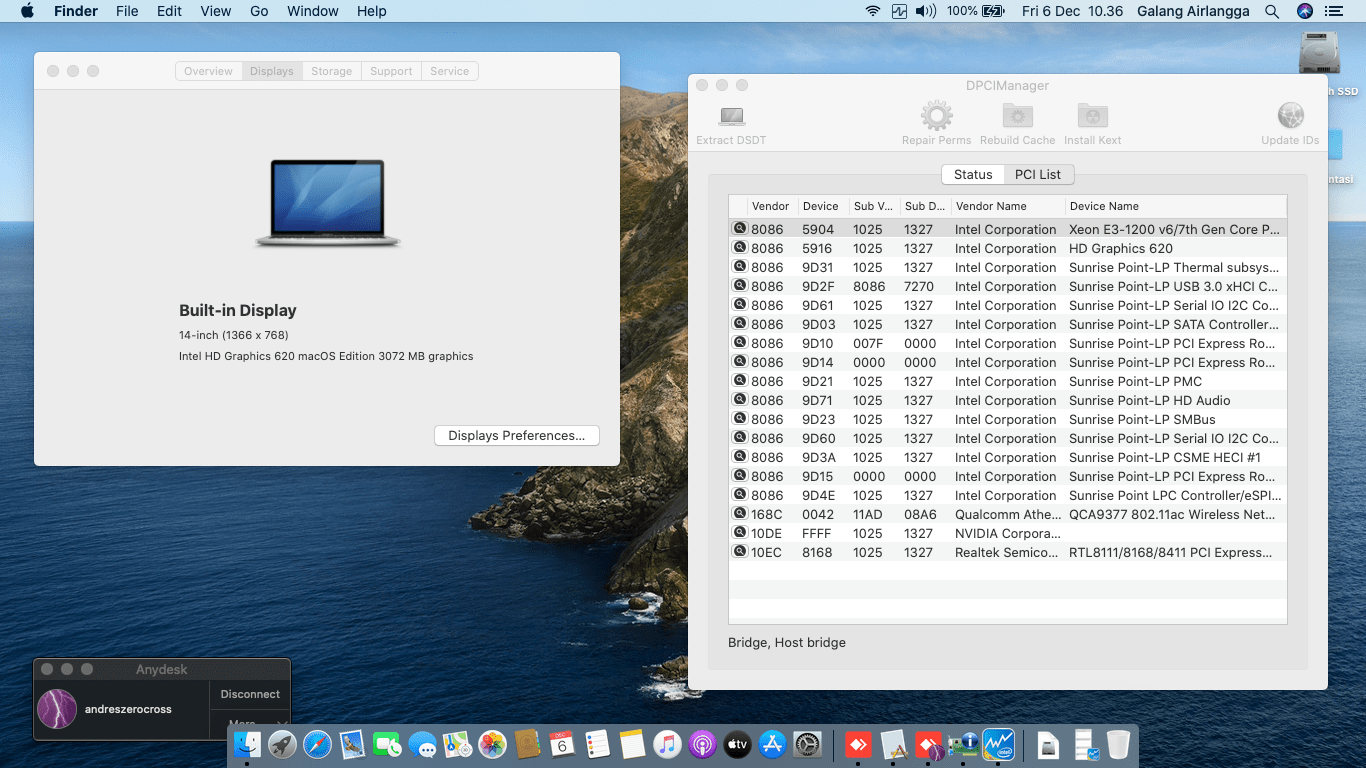This screenshot has width=1366, height=768.
Task: Click magnifier icon for Sunrise Point-LP PMC row
Action: point(739,381)
